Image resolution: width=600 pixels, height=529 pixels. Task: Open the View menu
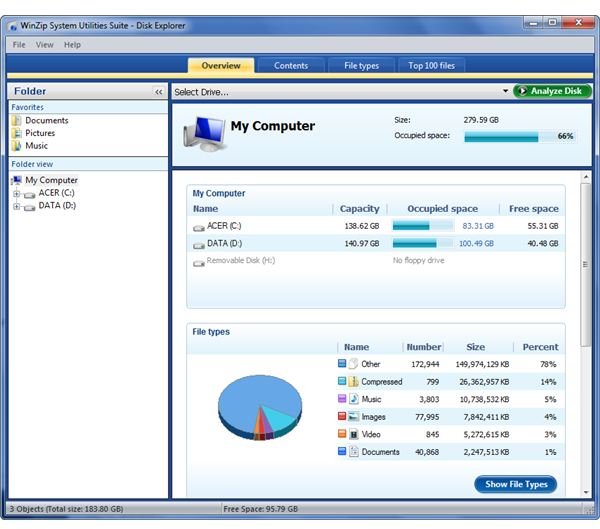44,45
